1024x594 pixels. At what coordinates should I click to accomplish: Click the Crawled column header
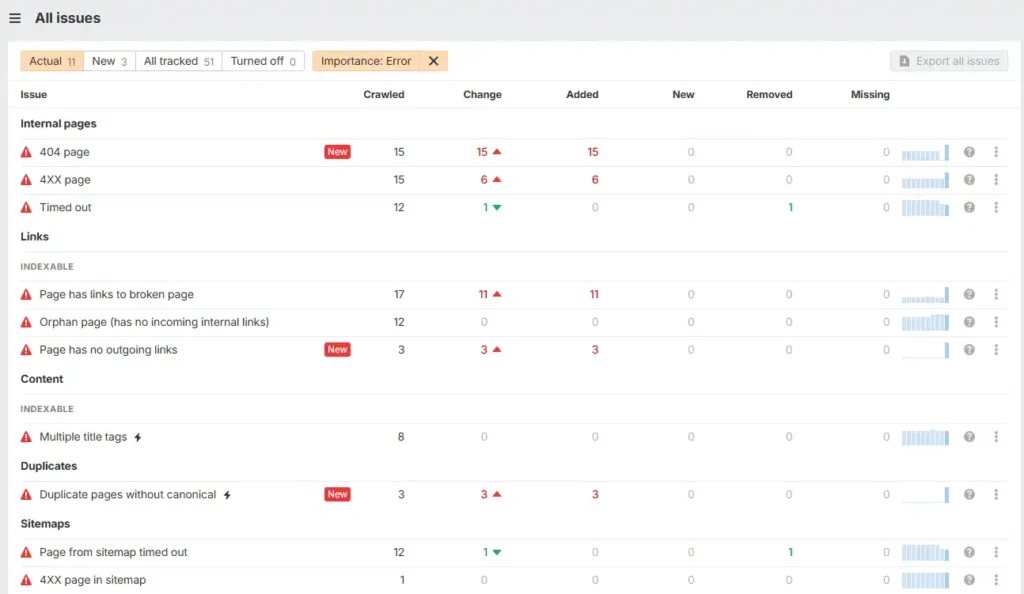pos(384,95)
